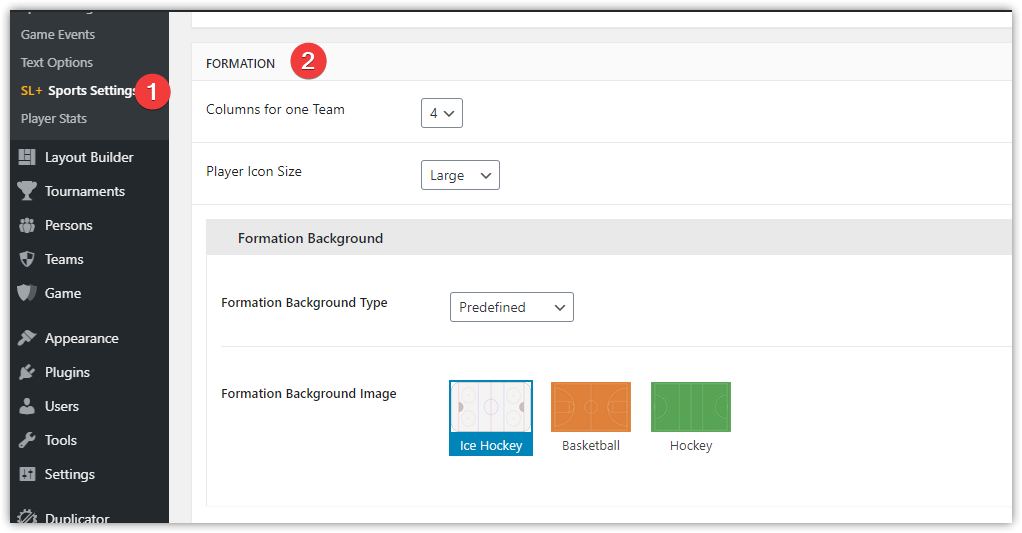Open the Duplicator menu label
1022x533 pixels.
click(x=77, y=519)
